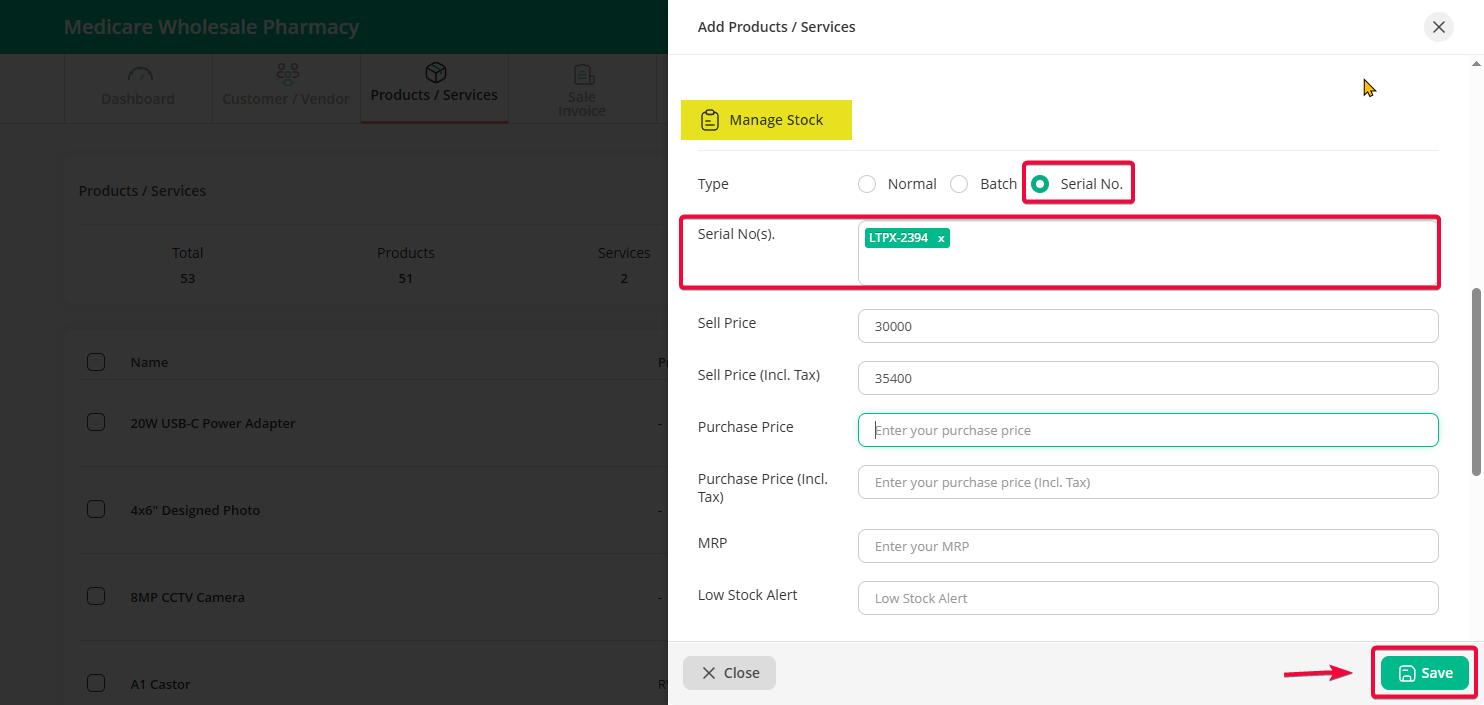Image resolution: width=1484 pixels, height=705 pixels.
Task: Focus the MRP input field
Action: point(1147,546)
